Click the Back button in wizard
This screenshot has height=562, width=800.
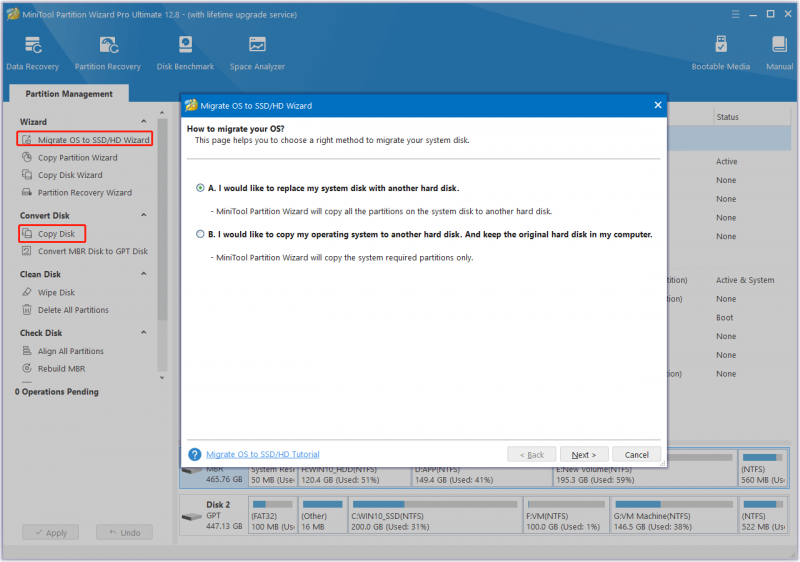click(x=532, y=454)
